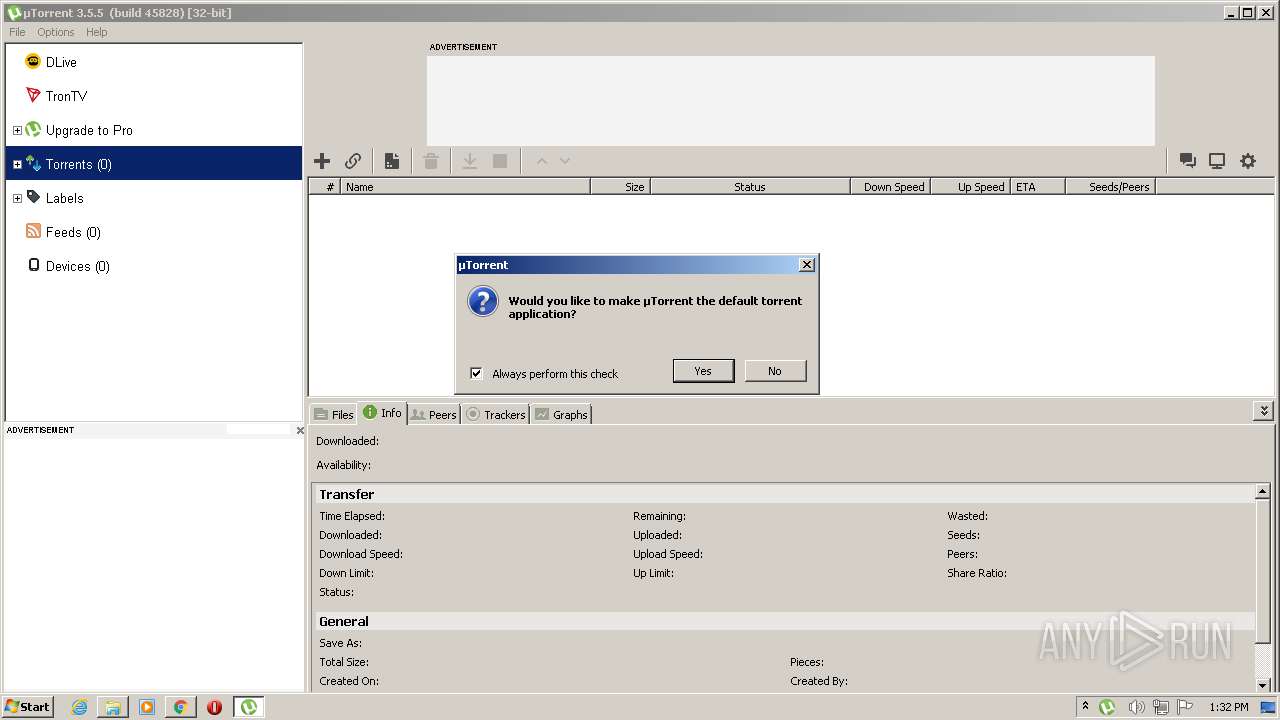
Task: Click the Stop torrent square icon
Action: 500,161
